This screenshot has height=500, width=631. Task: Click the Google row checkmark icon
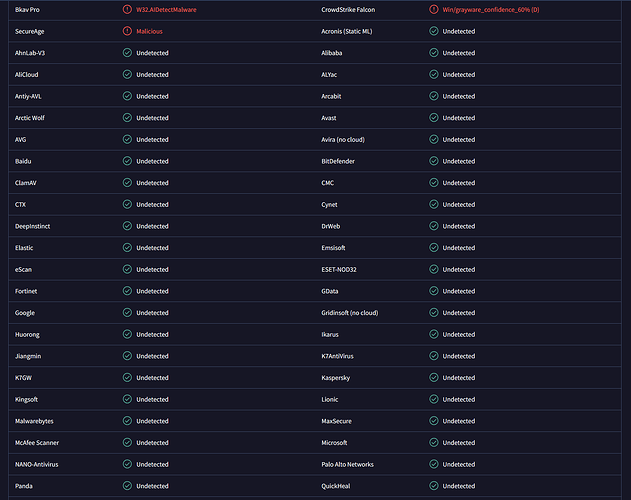coord(127,313)
